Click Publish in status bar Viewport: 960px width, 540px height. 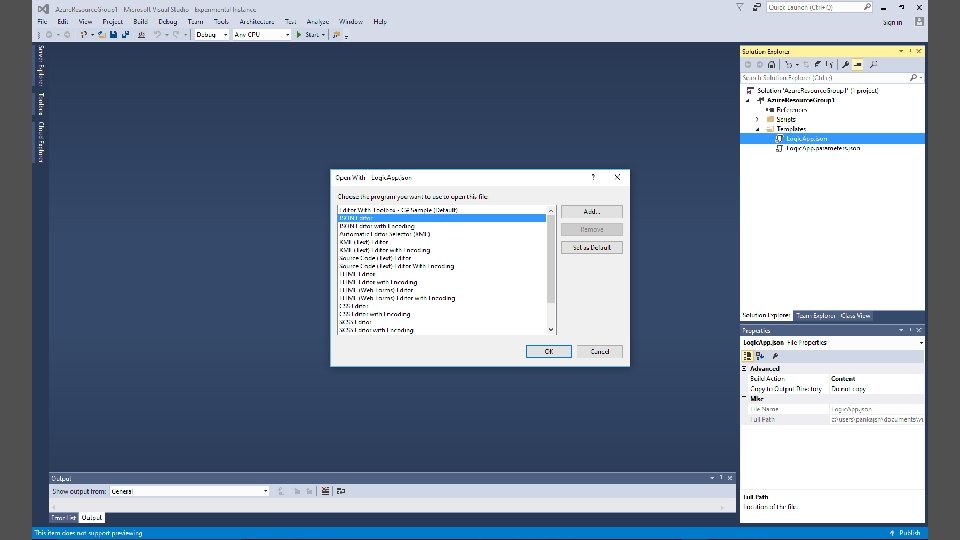pyautogui.click(x=909, y=533)
